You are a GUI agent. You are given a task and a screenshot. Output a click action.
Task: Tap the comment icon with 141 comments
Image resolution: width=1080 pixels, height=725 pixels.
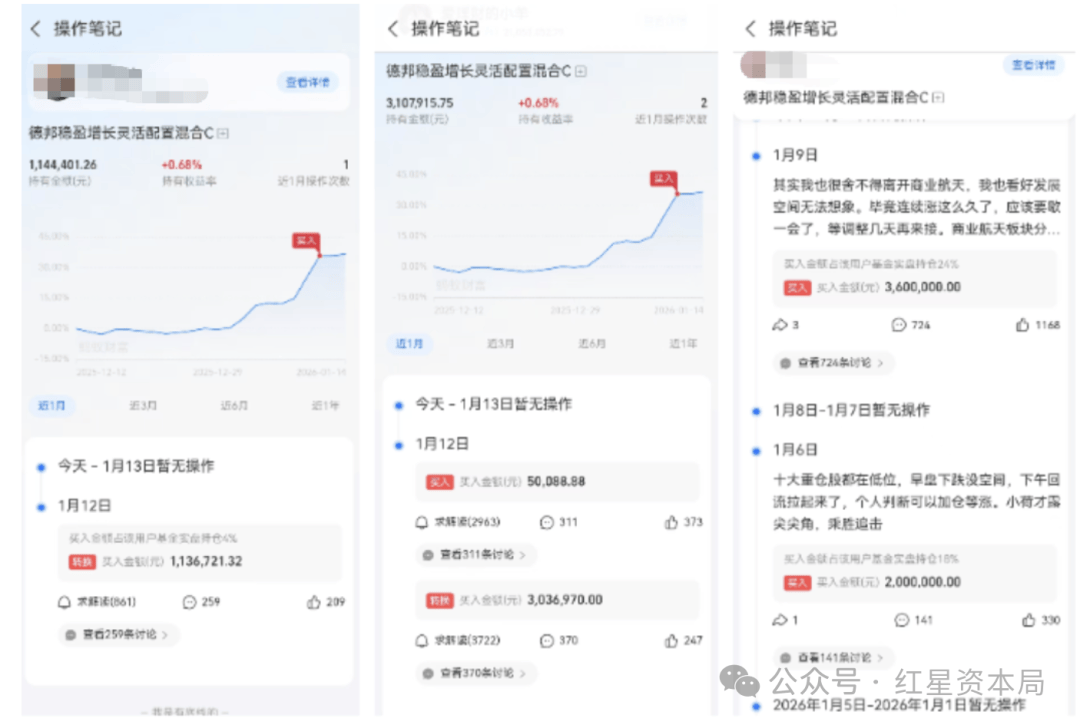pyautogui.click(x=901, y=620)
